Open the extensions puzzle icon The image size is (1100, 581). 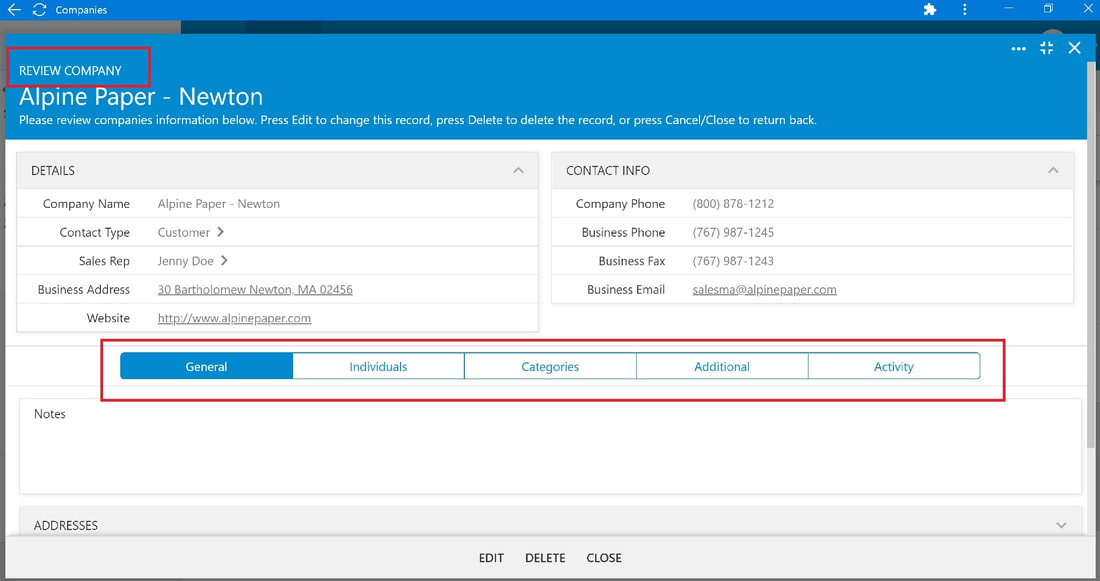(930, 9)
